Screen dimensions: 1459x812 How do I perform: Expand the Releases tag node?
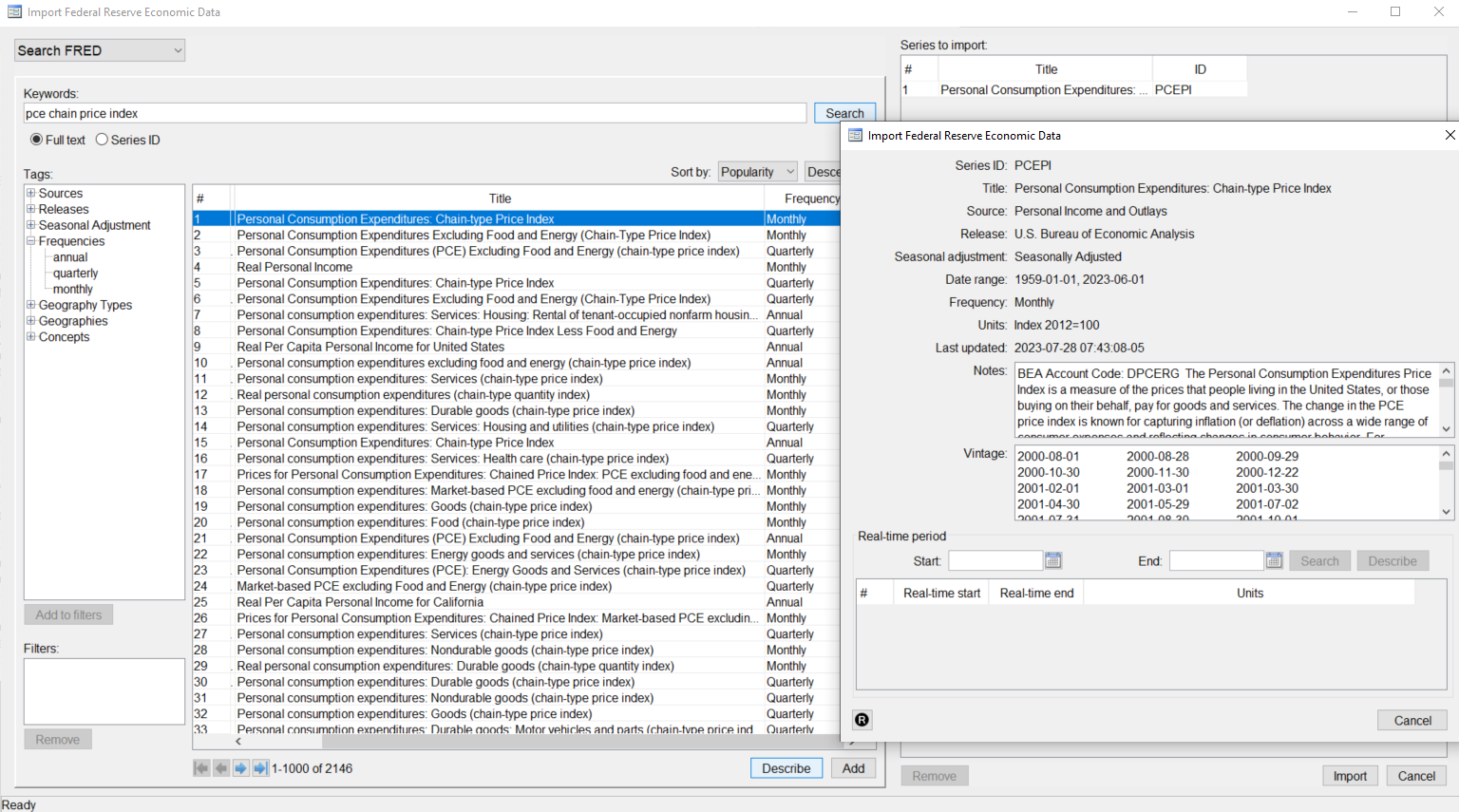[30, 209]
